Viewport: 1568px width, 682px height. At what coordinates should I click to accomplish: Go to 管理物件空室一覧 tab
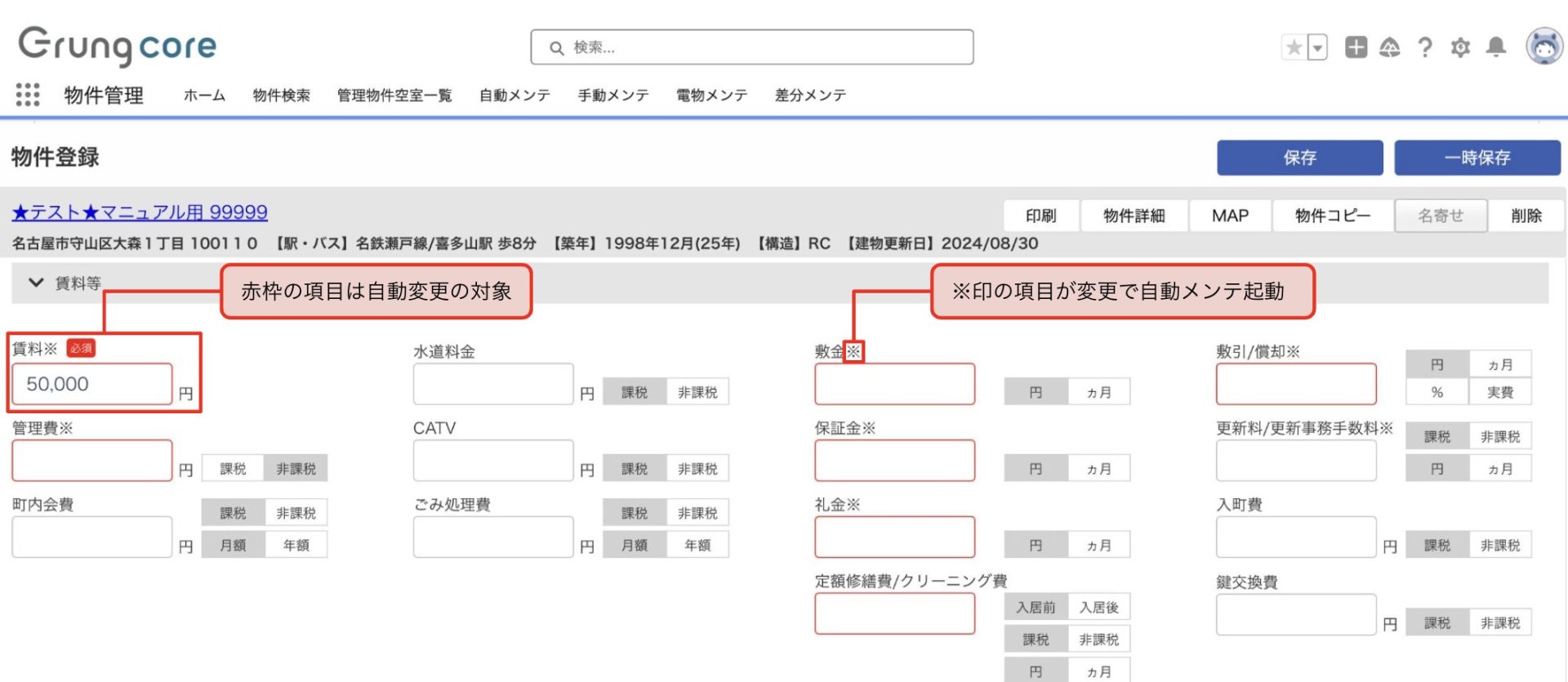pyautogui.click(x=394, y=96)
